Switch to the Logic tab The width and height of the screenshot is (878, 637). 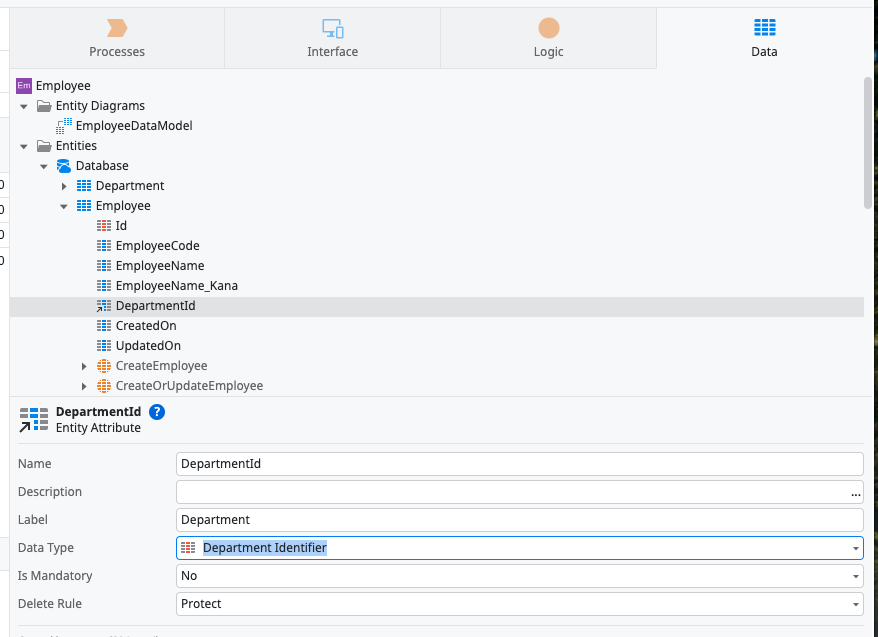[548, 38]
